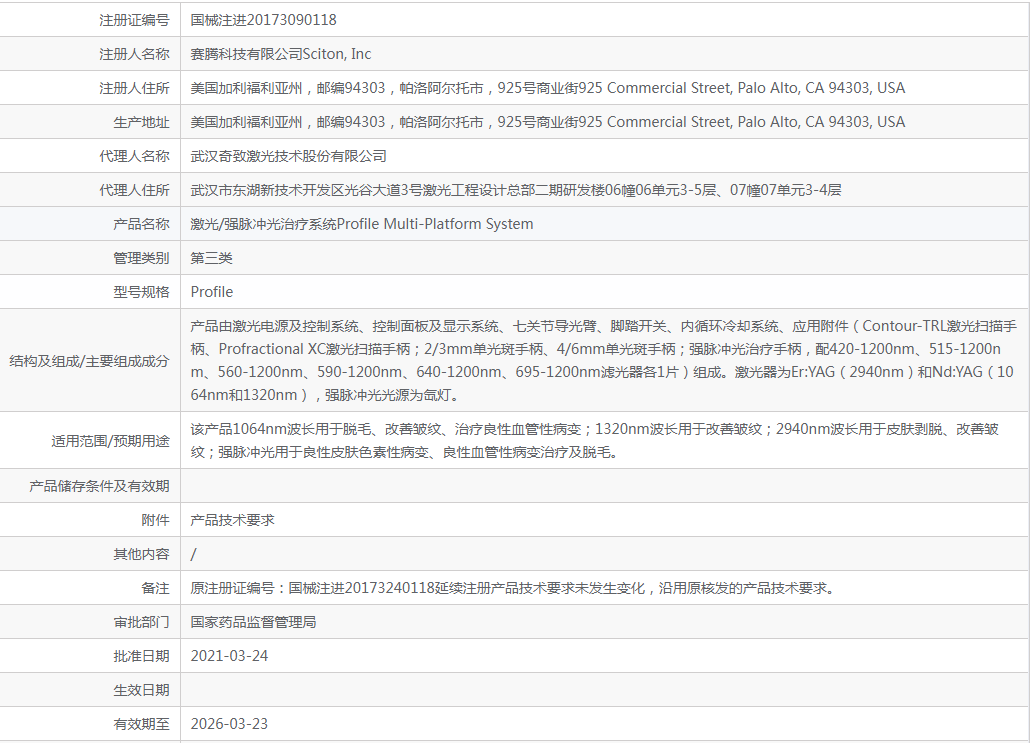Select the 批准日期 label

141,657
